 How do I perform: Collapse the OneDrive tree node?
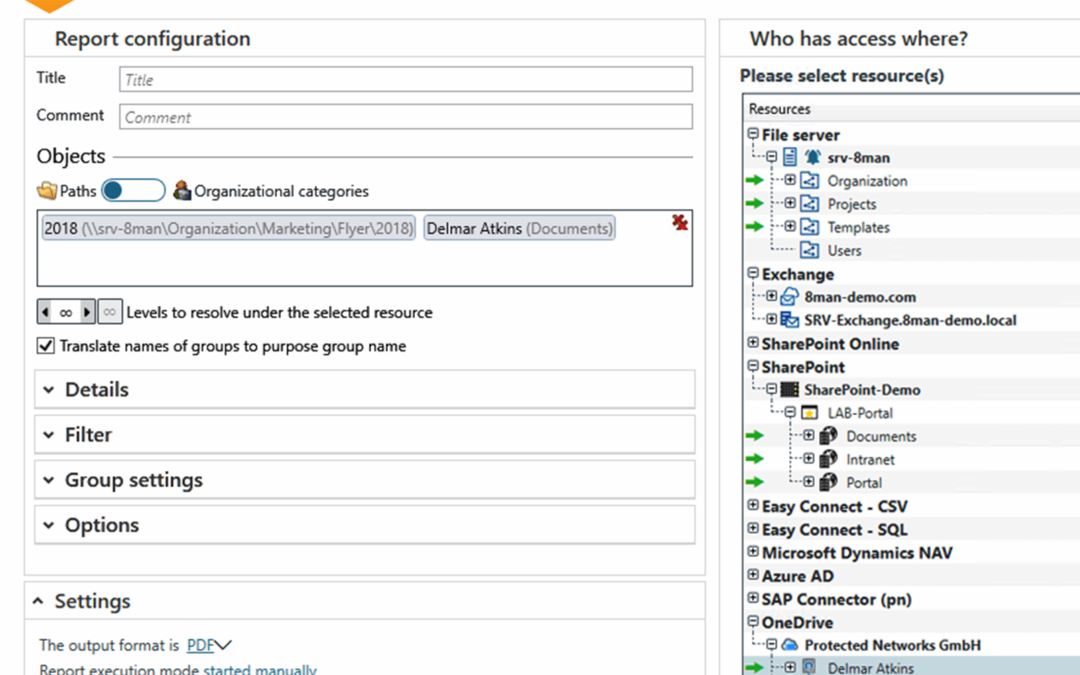pos(753,621)
